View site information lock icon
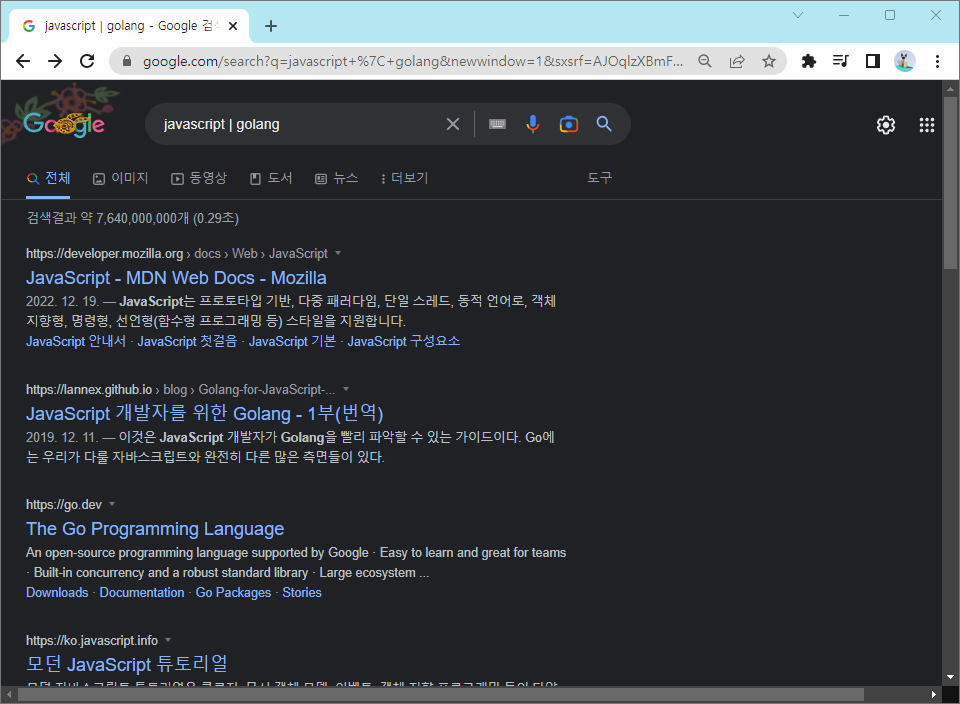Screen dimensions: 960x704 pos(127,61)
